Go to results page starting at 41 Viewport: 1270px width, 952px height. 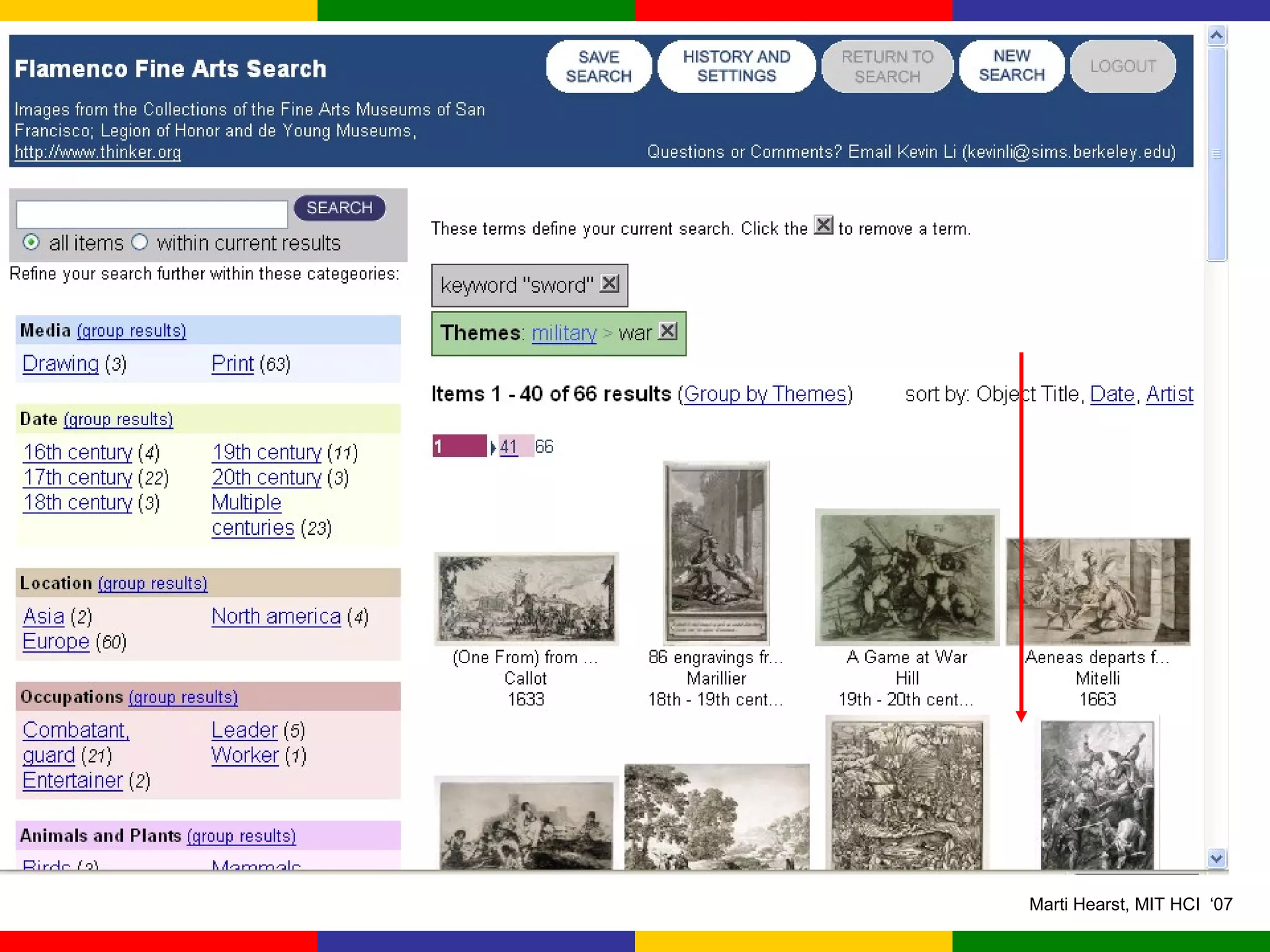pos(508,446)
